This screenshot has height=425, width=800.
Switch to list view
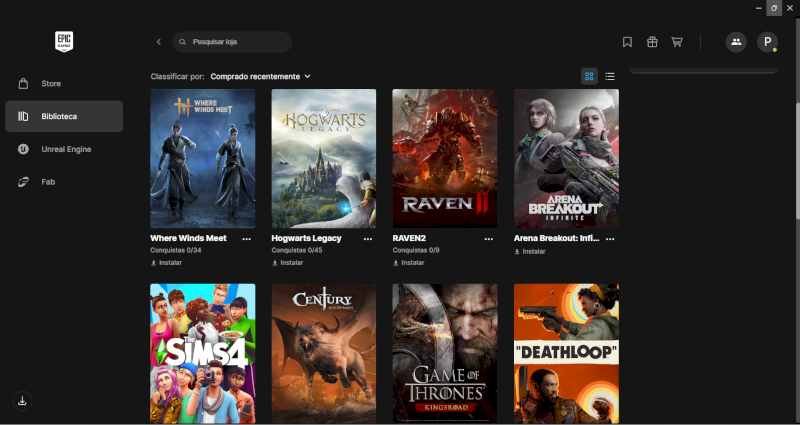(610, 77)
